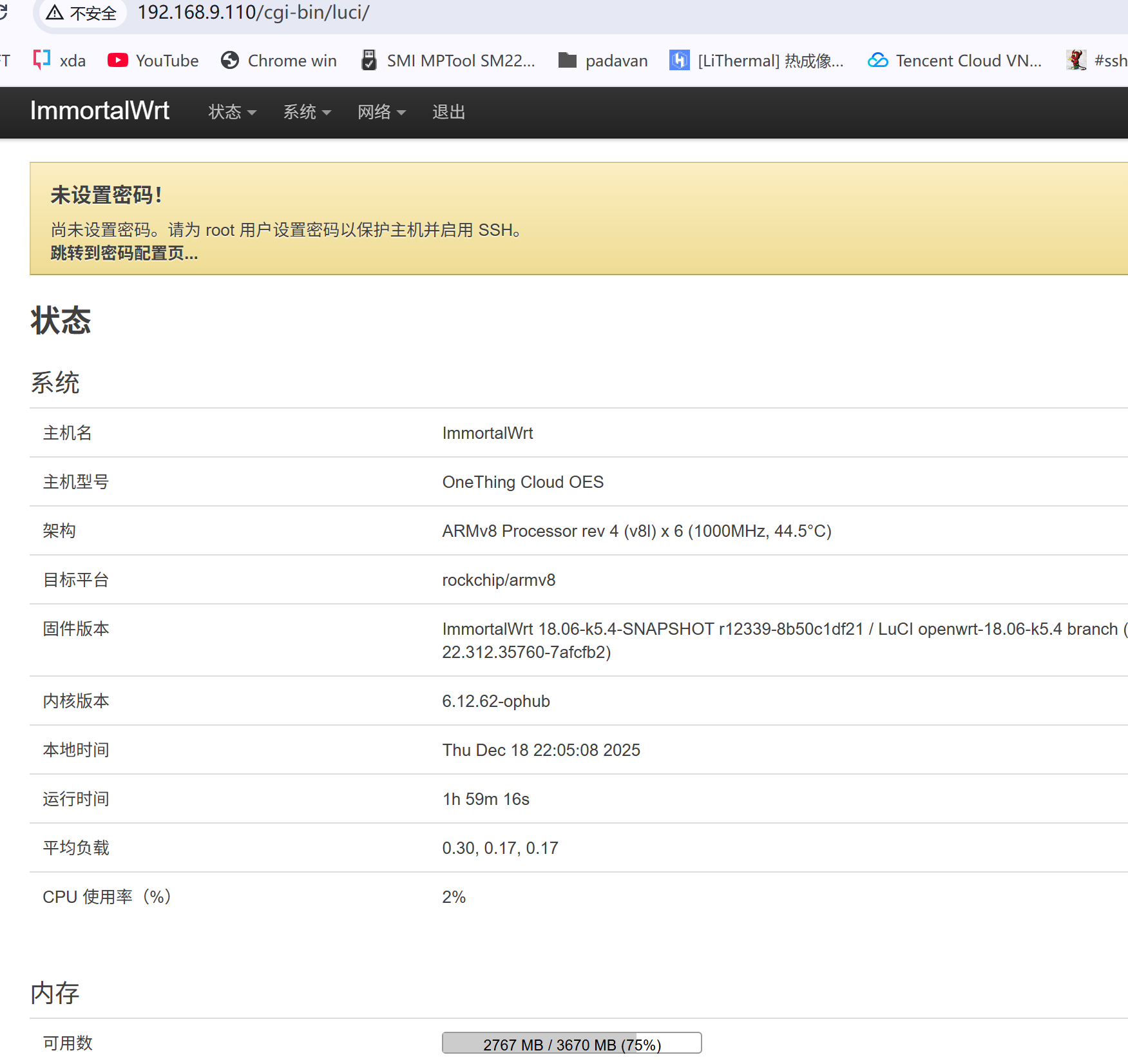Image resolution: width=1128 pixels, height=1064 pixels.
Task: Open the xda bookmark
Action: coord(72,60)
